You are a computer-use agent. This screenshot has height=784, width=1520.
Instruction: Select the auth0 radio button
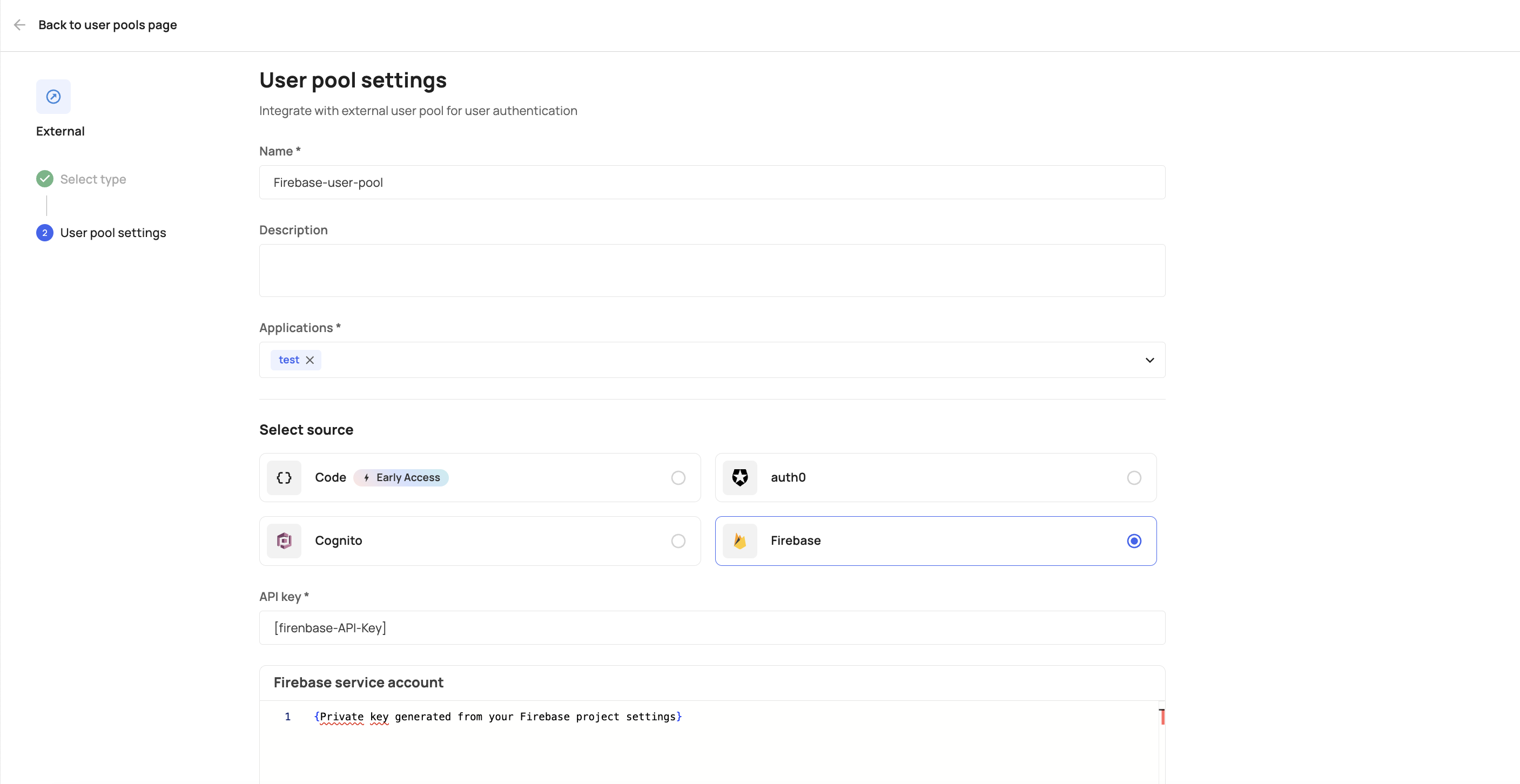[x=1133, y=478]
